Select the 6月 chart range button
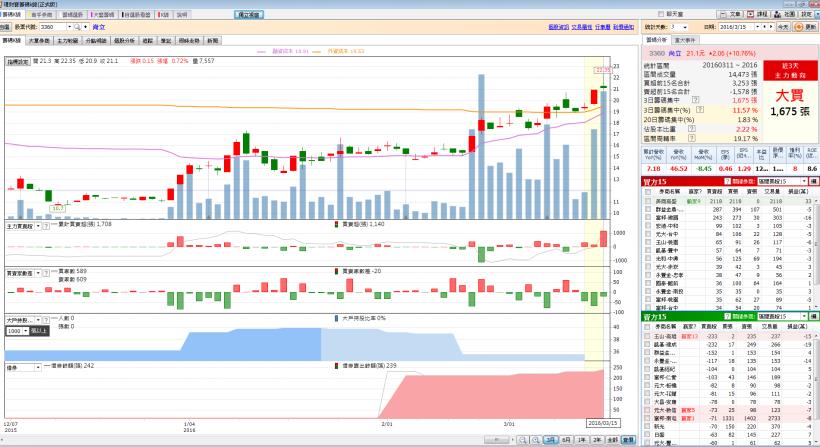 [566, 440]
